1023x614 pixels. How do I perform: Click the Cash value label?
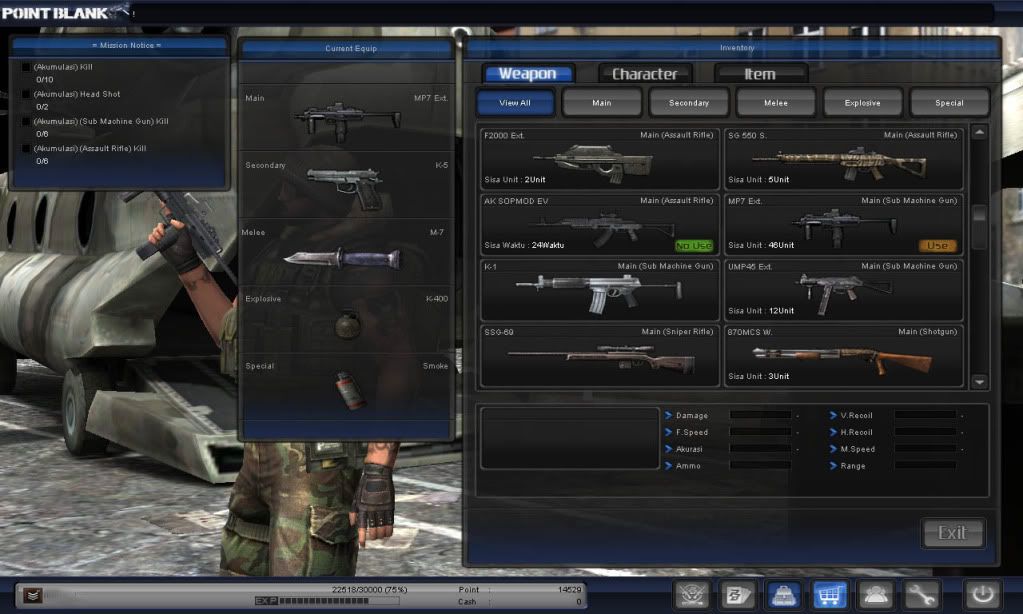tap(467, 602)
